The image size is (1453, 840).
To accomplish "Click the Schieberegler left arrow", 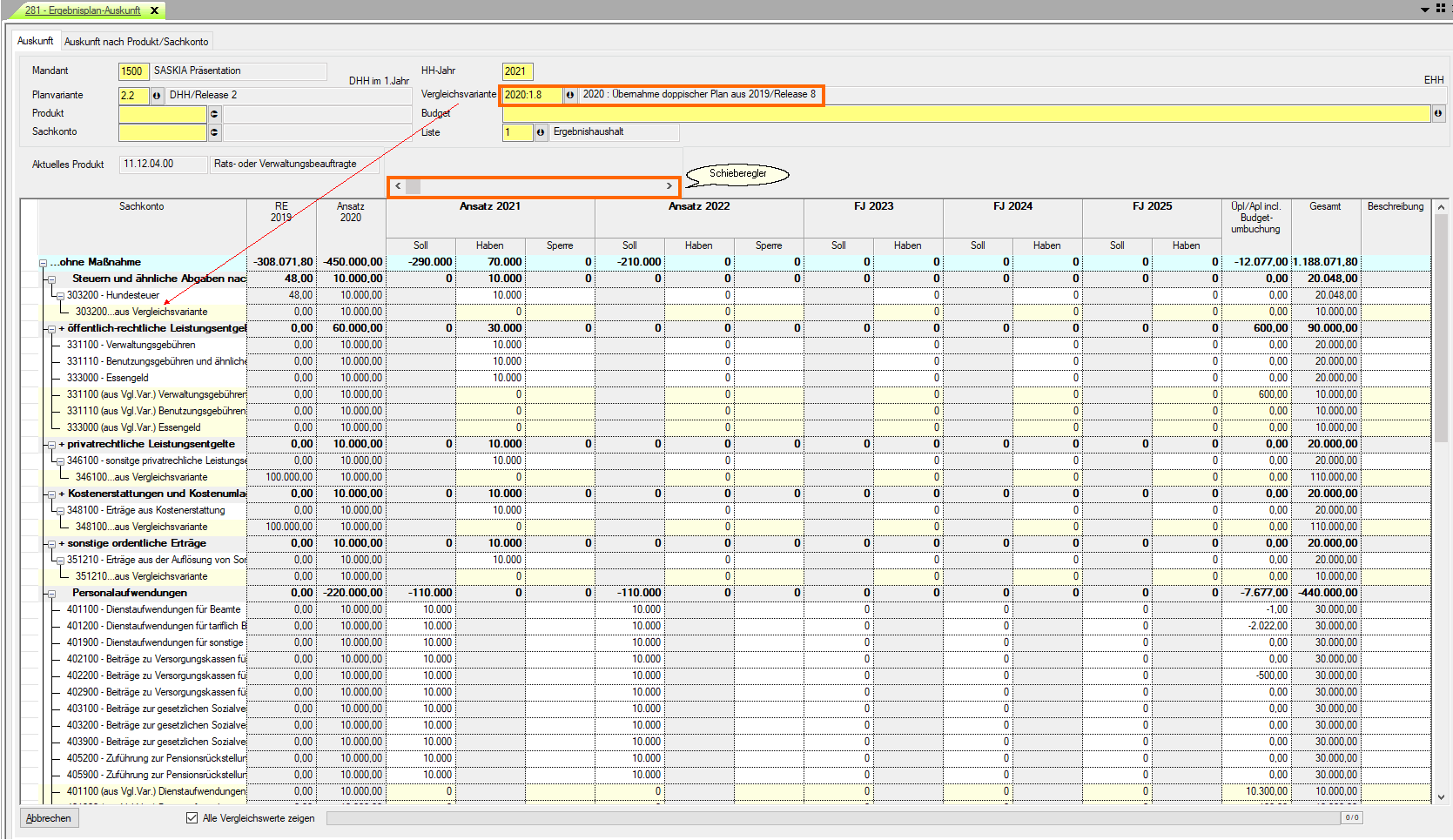I will click(398, 186).
